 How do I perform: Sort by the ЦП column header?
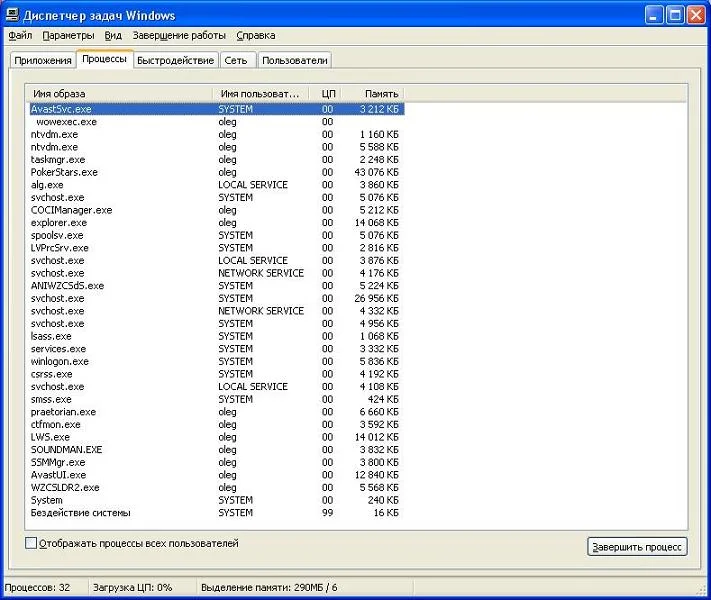click(x=325, y=94)
